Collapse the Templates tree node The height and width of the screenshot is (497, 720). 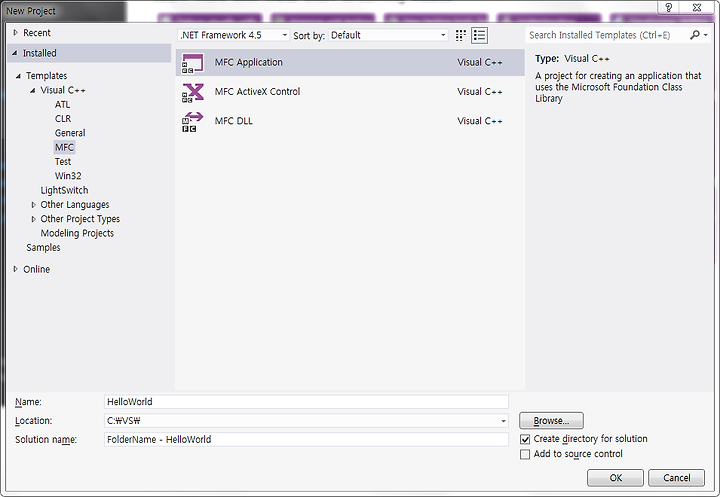(x=18, y=76)
